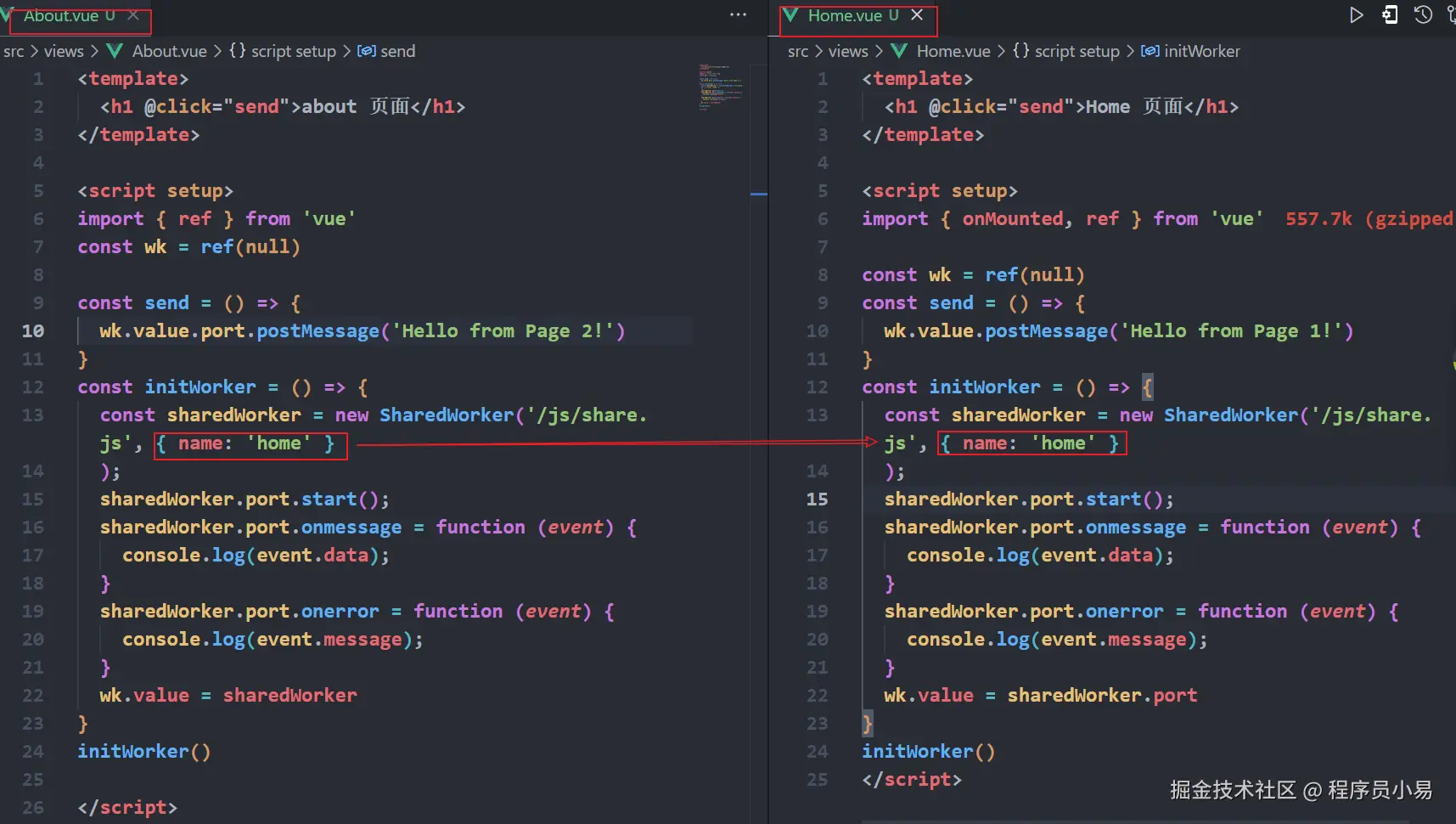Open the device preview settings icon

[x=1390, y=15]
